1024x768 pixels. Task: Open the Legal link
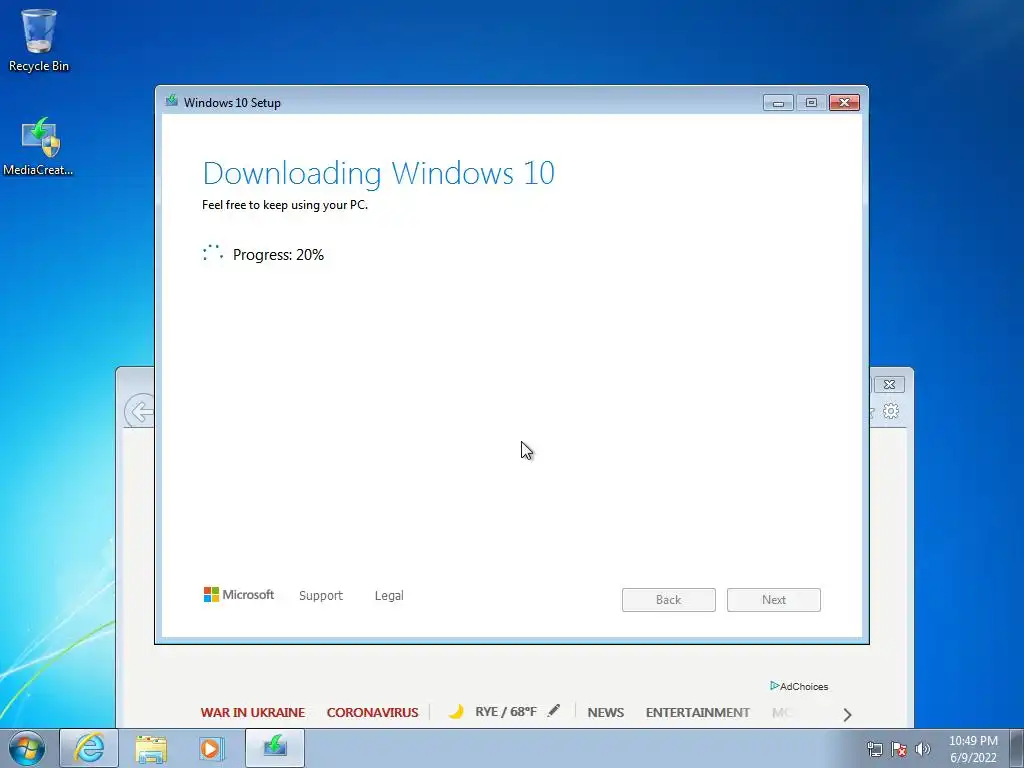point(389,596)
